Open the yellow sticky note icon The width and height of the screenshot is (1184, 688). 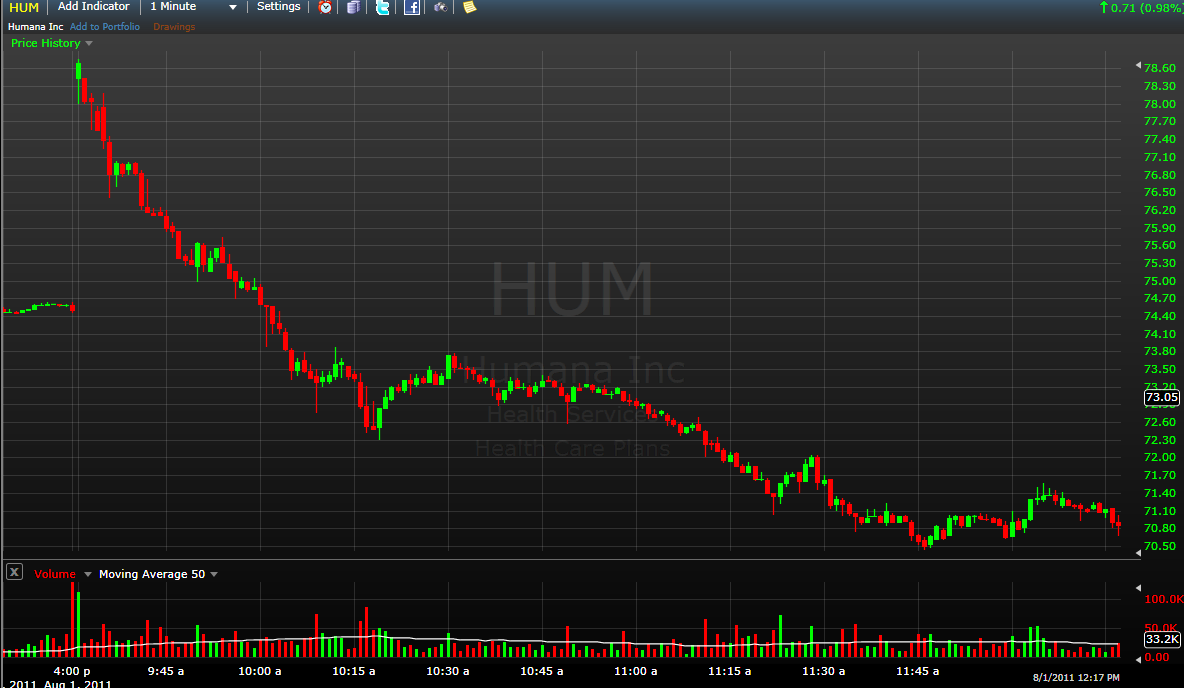(470, 7)
